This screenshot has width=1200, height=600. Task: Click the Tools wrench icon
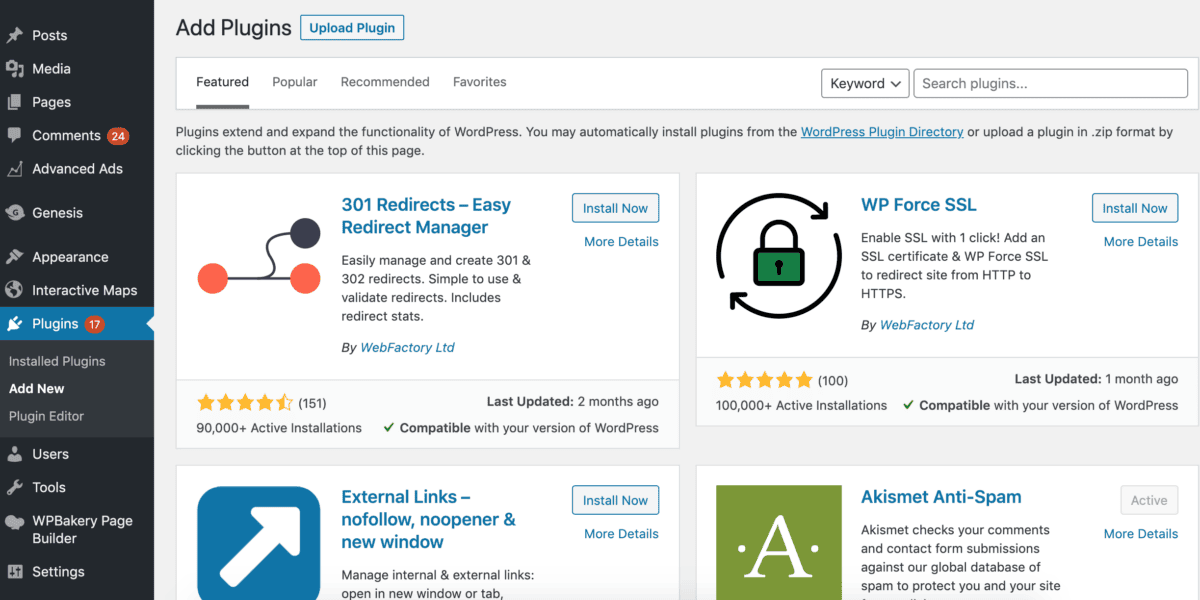point(15,487)
